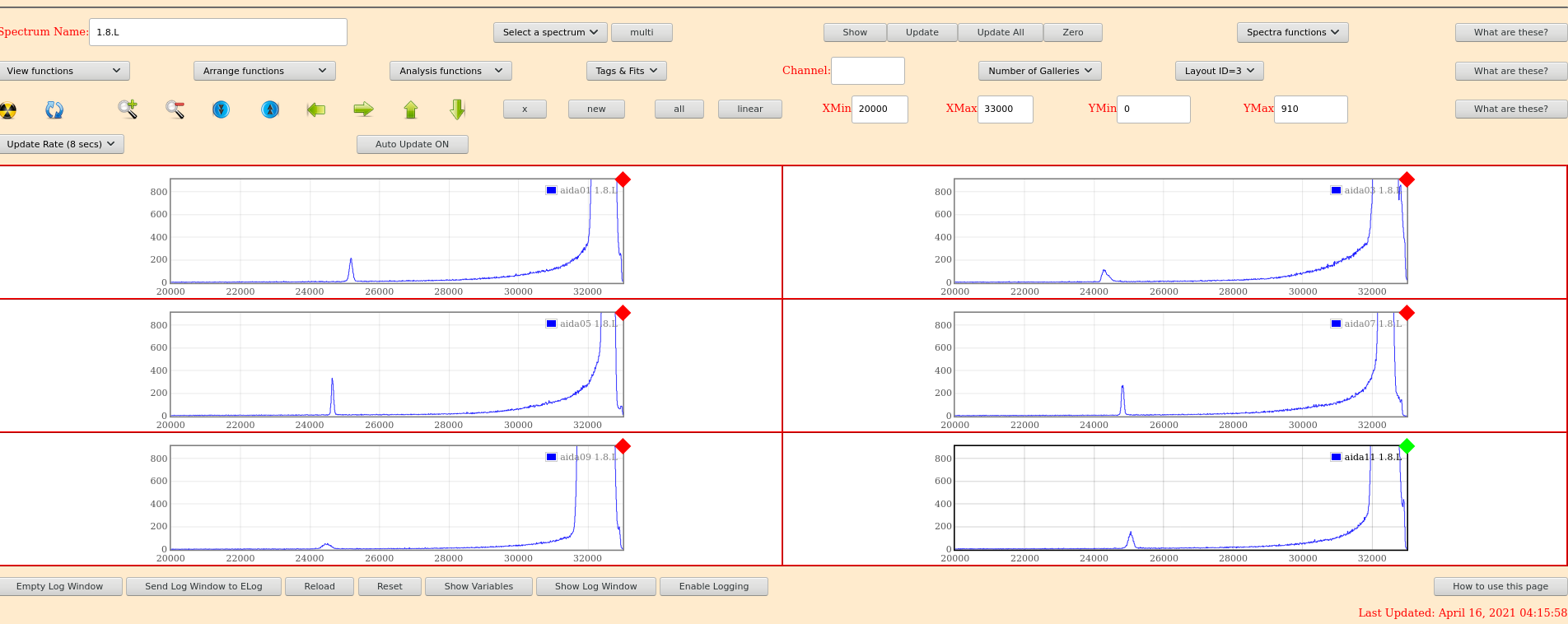Click the Enable Logging button
1568x624 pixels.
click(713, 586)
